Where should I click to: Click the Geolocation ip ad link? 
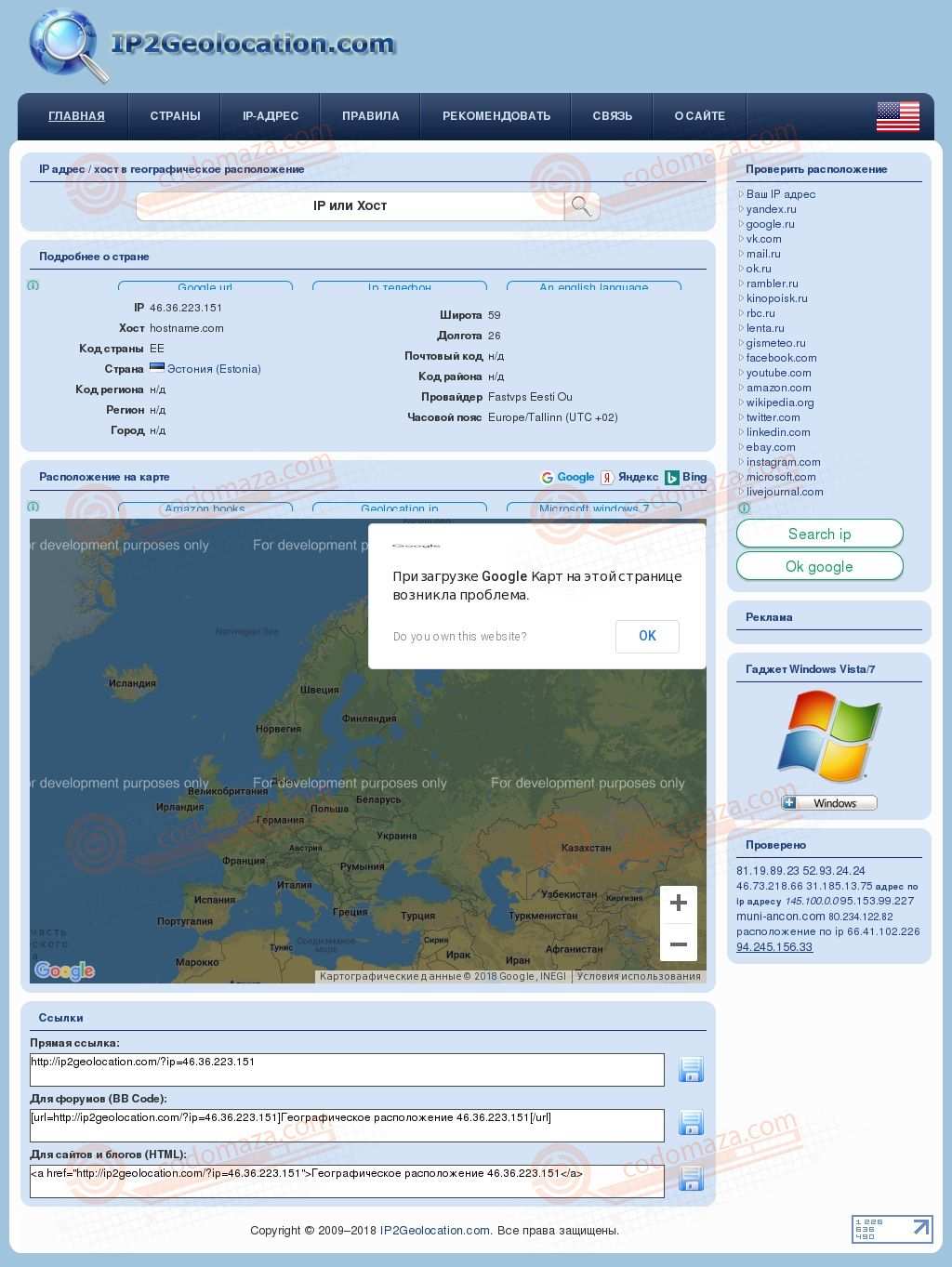[400, 508]
